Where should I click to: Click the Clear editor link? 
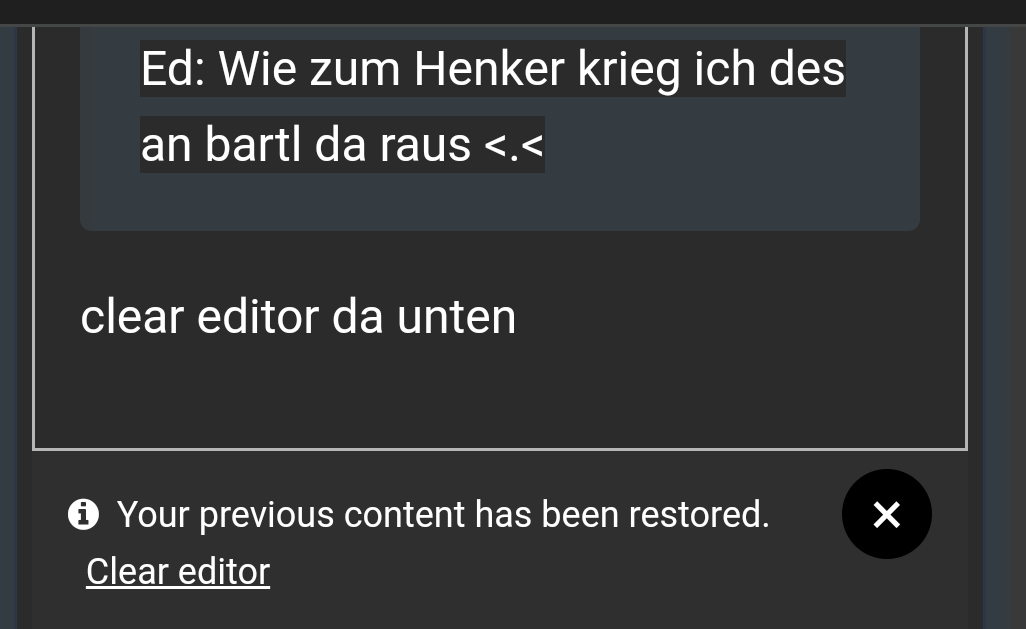click(178, 571)
